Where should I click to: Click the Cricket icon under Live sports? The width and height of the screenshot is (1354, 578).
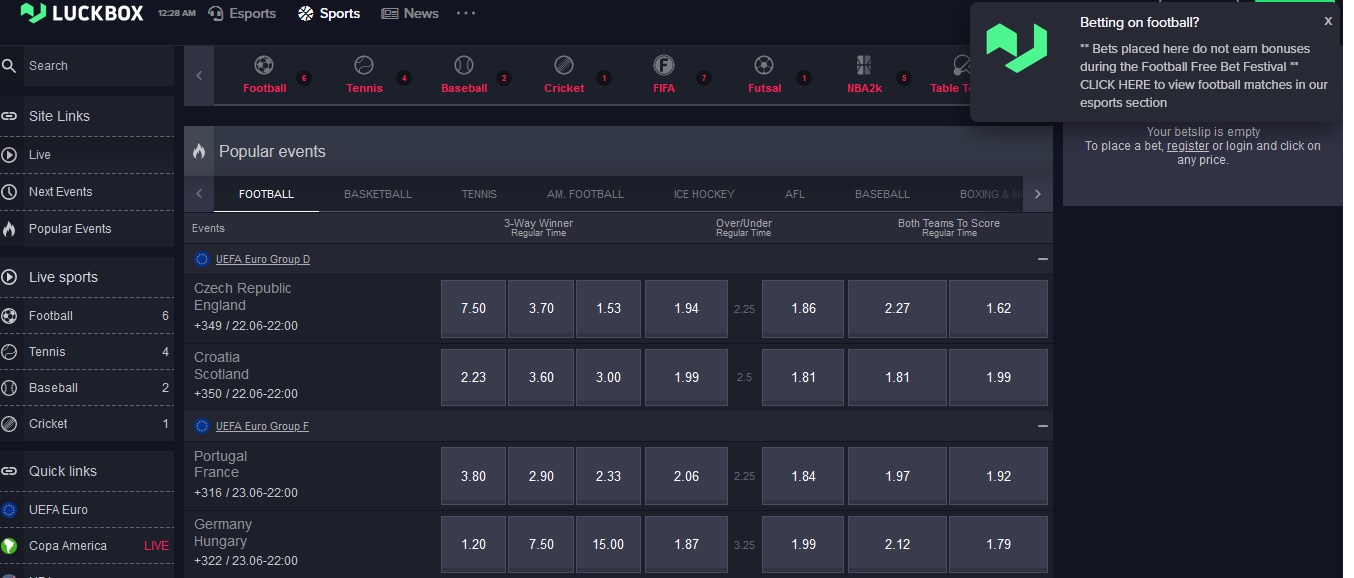9,424
